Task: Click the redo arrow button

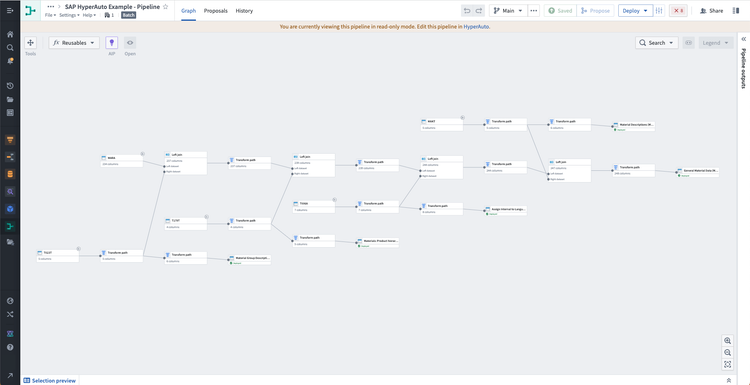Action: click(x=479, y=11)
